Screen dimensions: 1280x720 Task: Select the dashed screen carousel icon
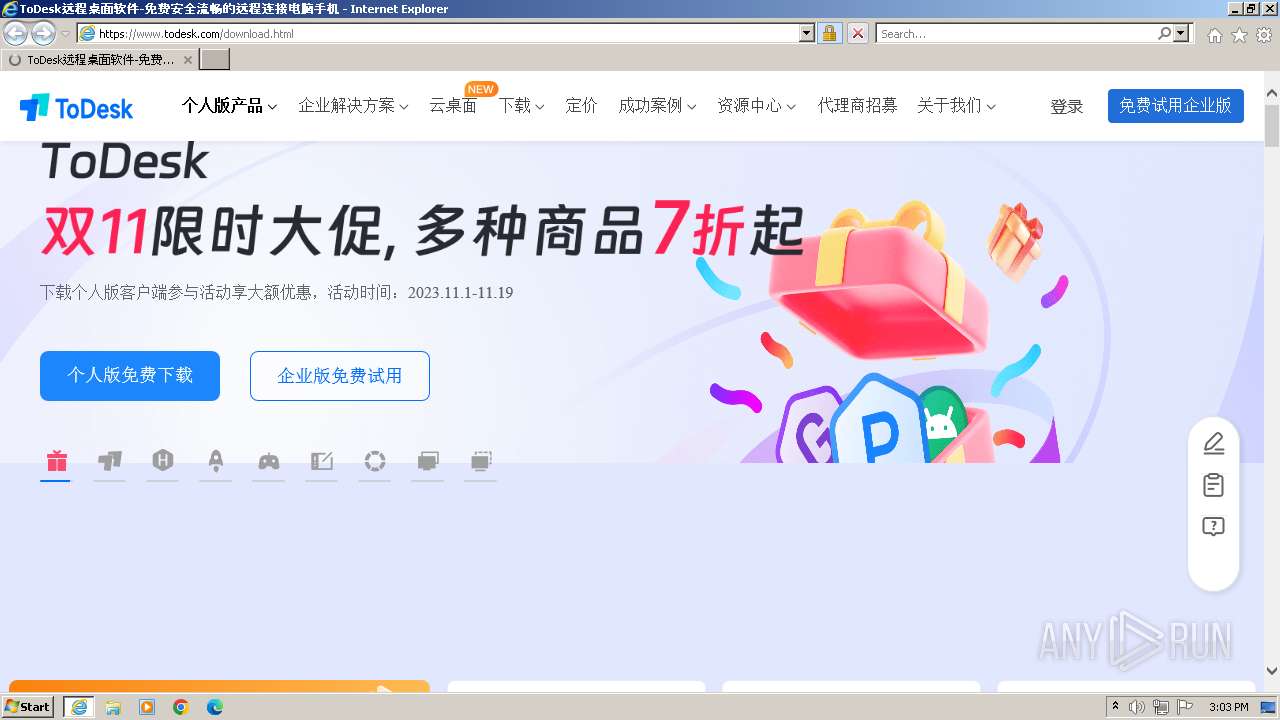click(481, 461)
